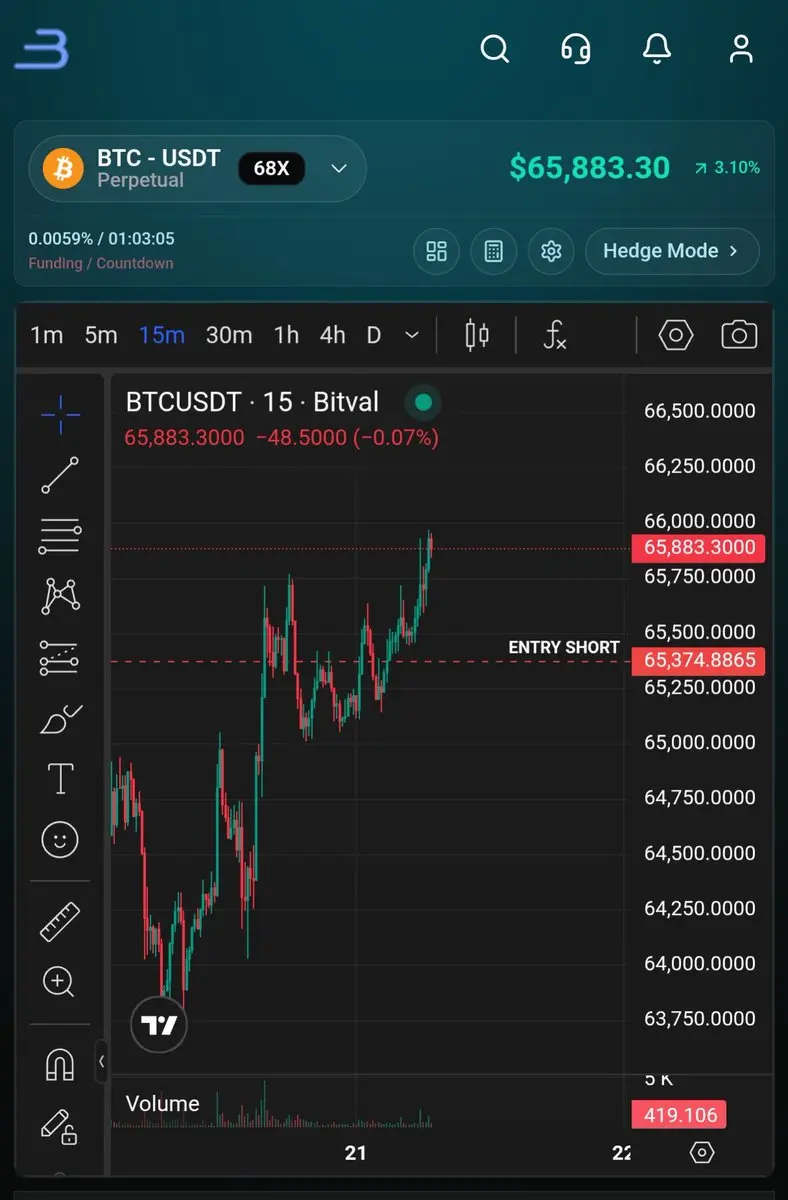This screenshot has width=788, height=1200.
Task: Expand the BTC - USDT pair selector chevron
Action: 339,168
